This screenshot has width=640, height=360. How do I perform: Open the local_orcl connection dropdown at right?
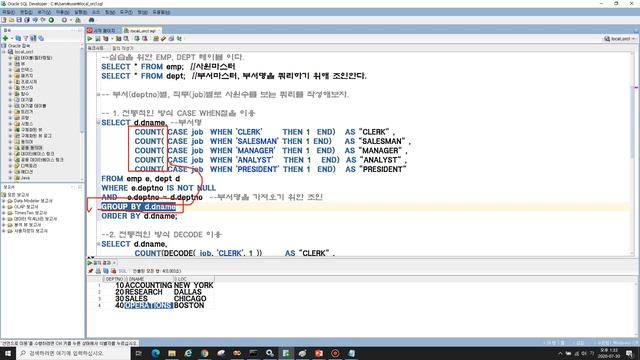pyautogui.click(x=633, y=38)
